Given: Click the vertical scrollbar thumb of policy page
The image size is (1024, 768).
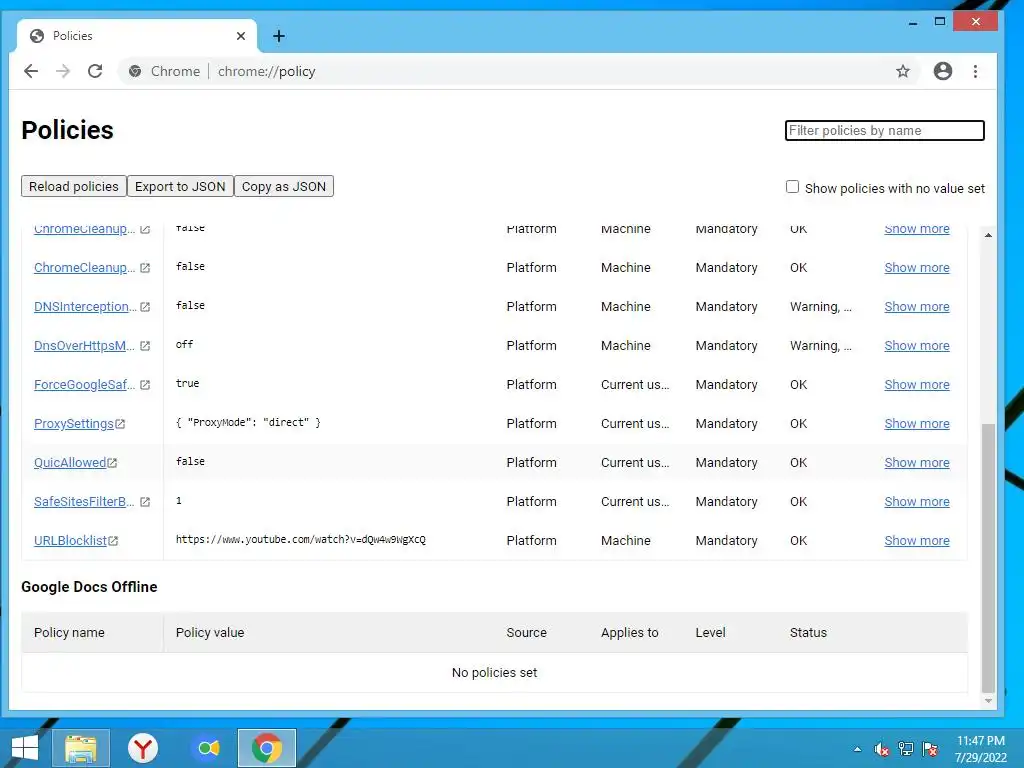Looking at the screenshot, I should 988,558.
